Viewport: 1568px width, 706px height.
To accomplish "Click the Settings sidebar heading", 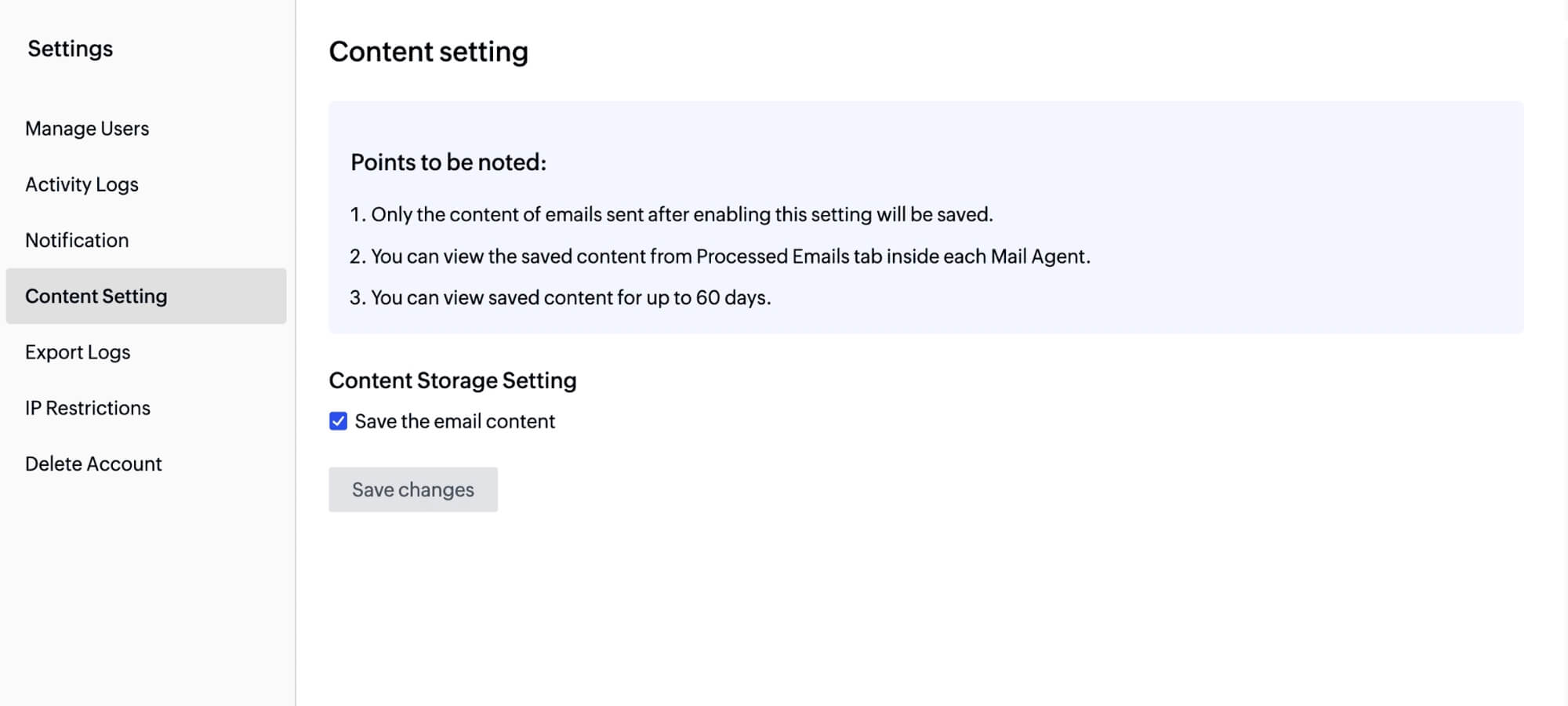I will [70, 49].
